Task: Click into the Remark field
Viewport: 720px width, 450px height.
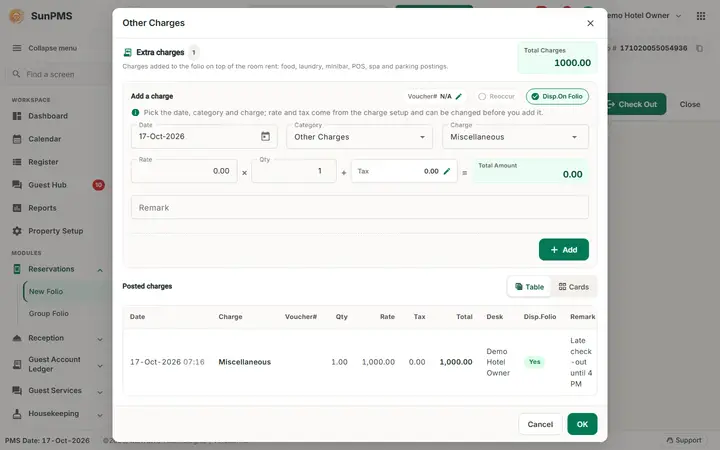Action: tap(360, 208)
